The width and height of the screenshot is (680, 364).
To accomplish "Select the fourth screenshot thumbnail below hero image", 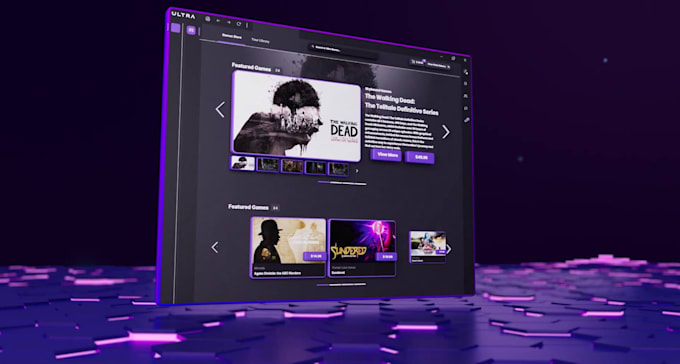I will pos(315,167).
